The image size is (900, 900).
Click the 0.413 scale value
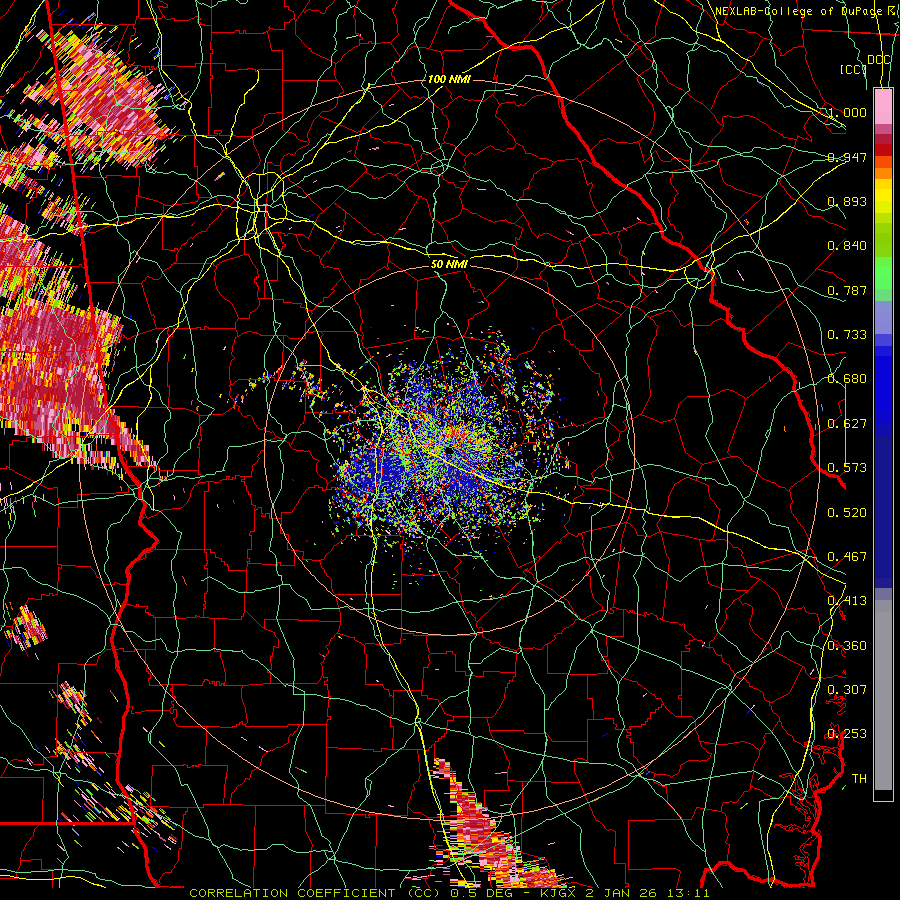click(847, 601)
